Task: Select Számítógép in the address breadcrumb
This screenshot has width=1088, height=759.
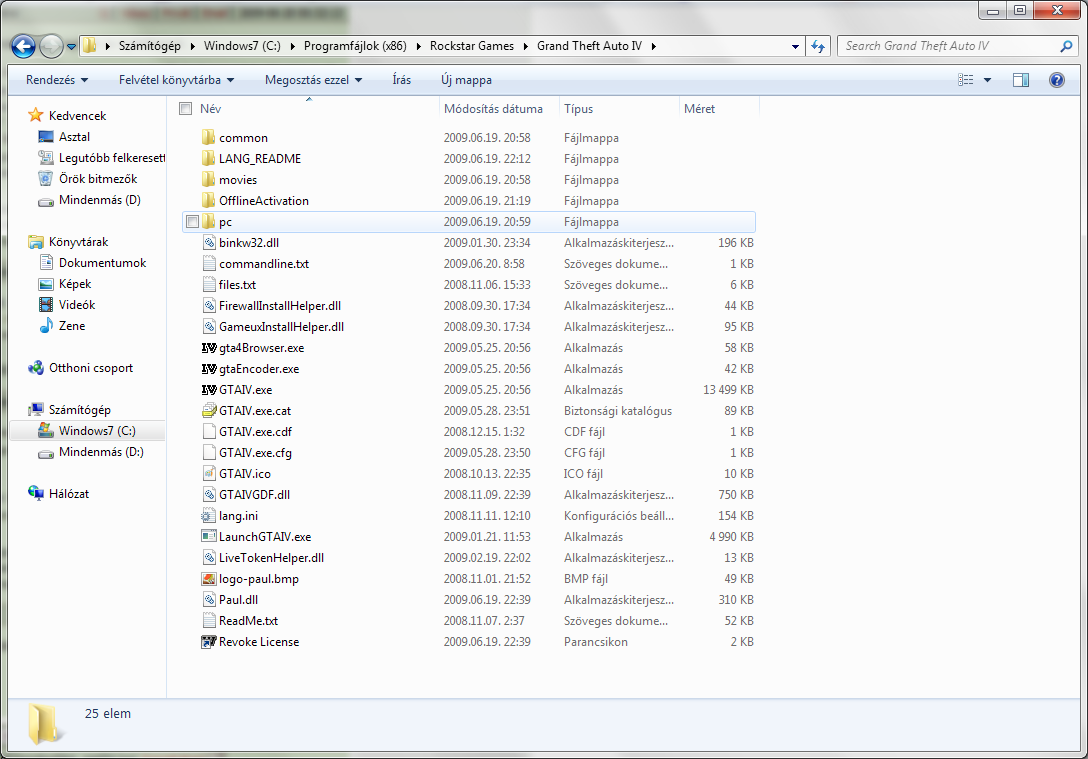Action: (149, 46)
